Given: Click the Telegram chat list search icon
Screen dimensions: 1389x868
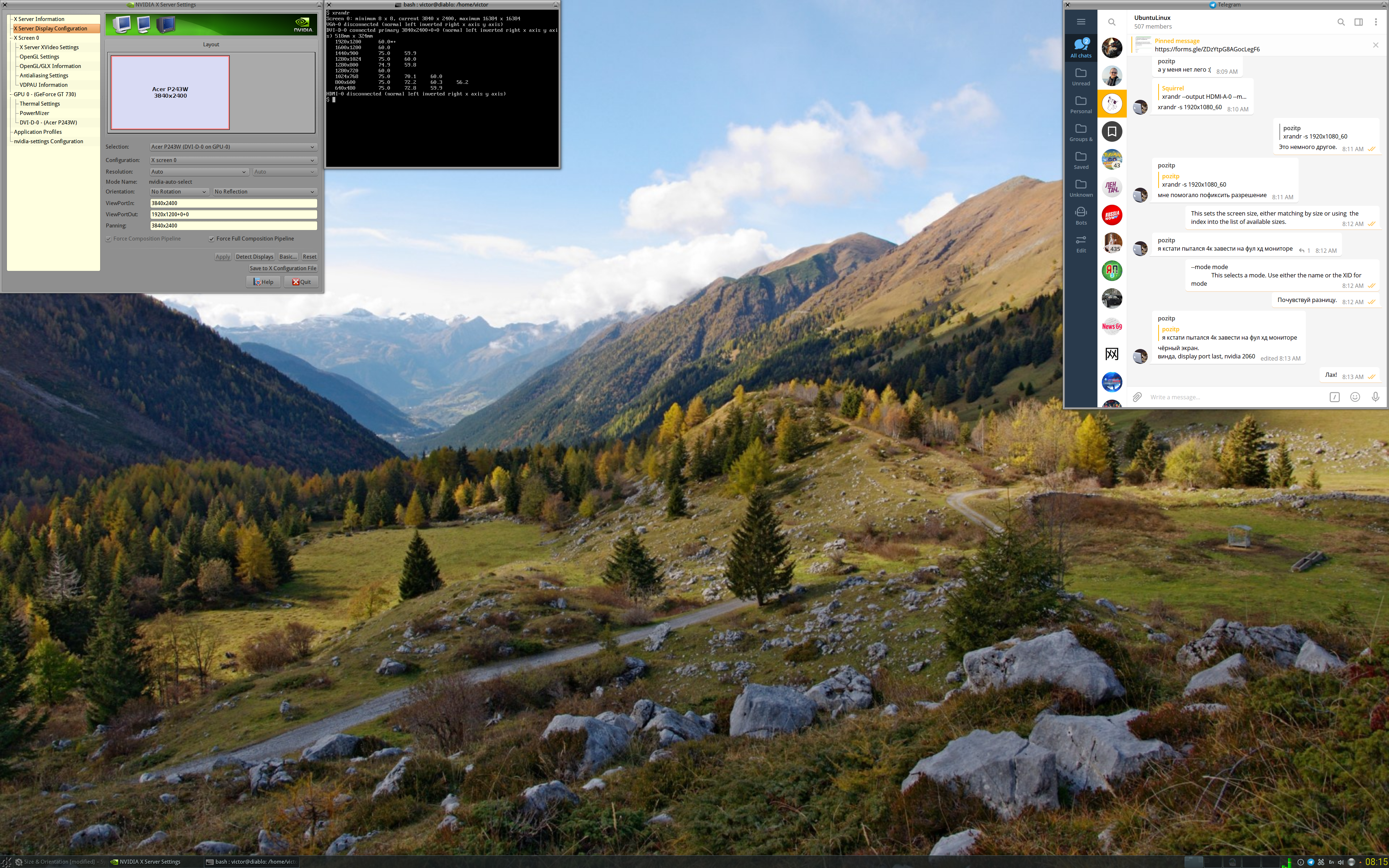Looking at the screenshot, I should coord(1112,22).
